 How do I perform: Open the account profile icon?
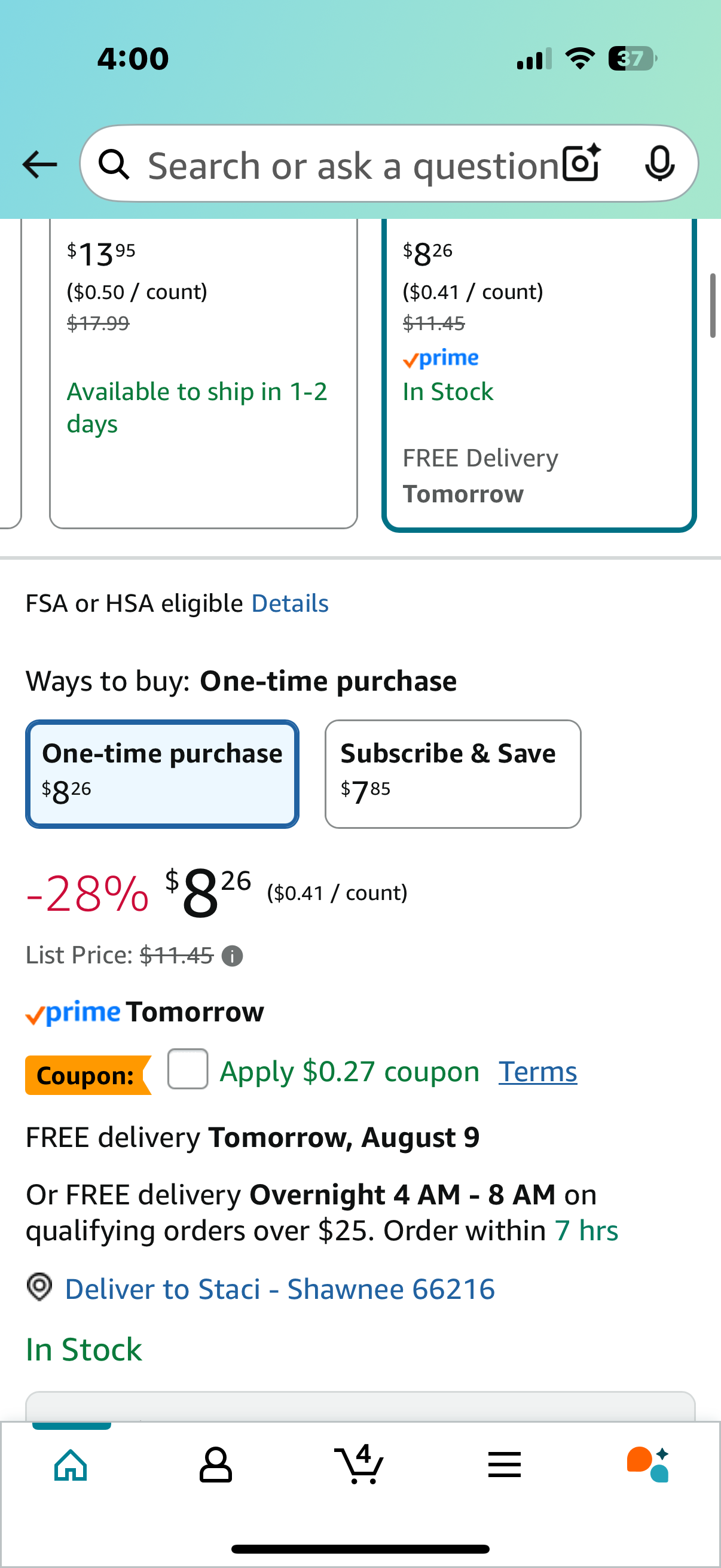(215, 1465)
